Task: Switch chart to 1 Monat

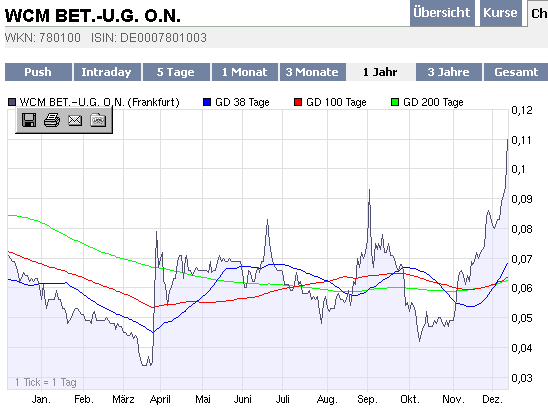Action: tap(245, 72)
